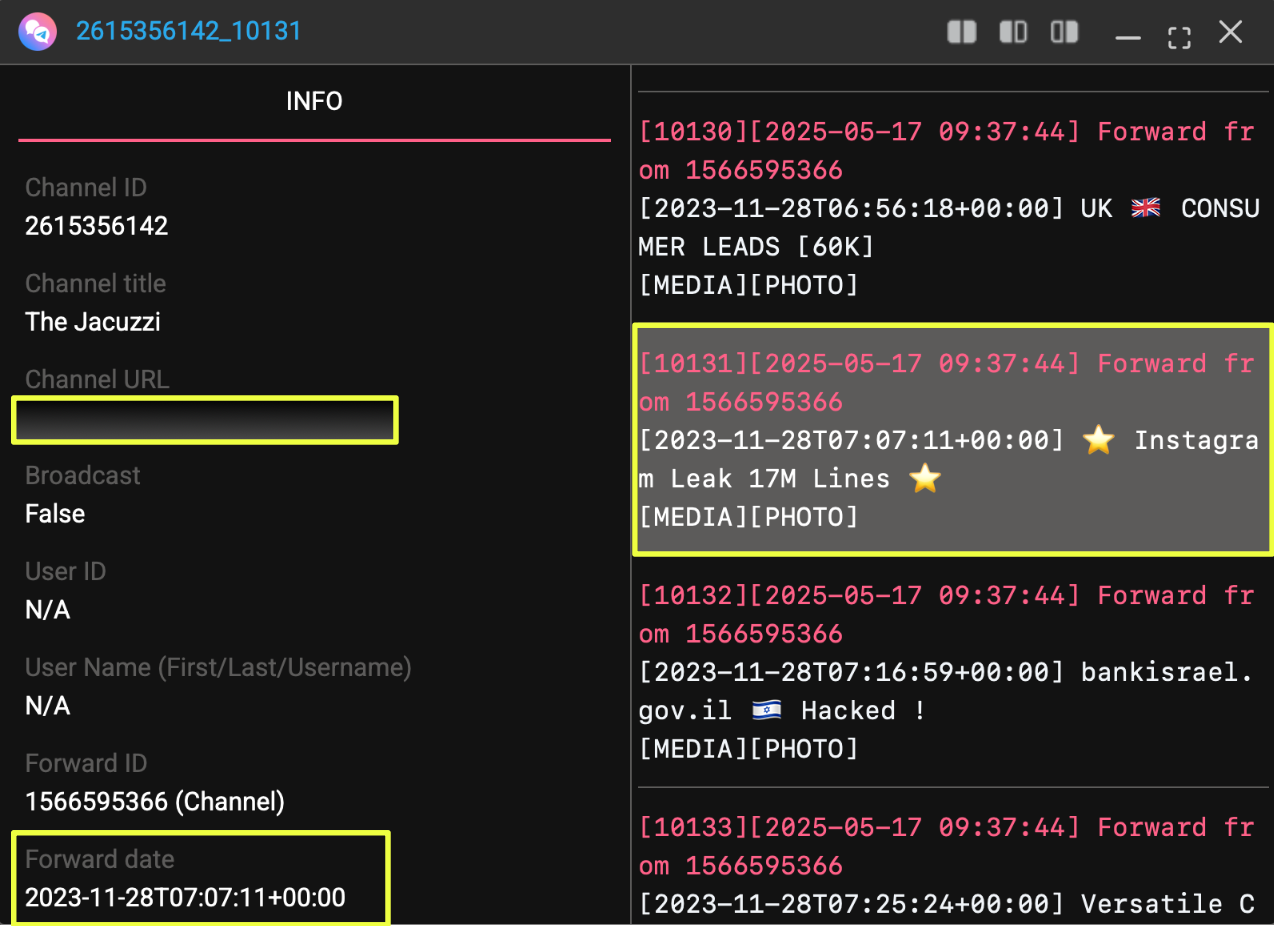Screen dimensions: 1274x926
Task: Close the 2615356142_10131 window
Action: click(1230, 32)
